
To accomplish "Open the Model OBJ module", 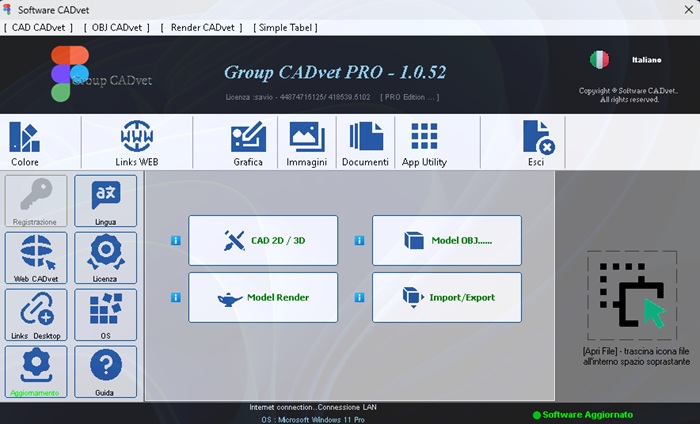I will (x=447, y=241).
